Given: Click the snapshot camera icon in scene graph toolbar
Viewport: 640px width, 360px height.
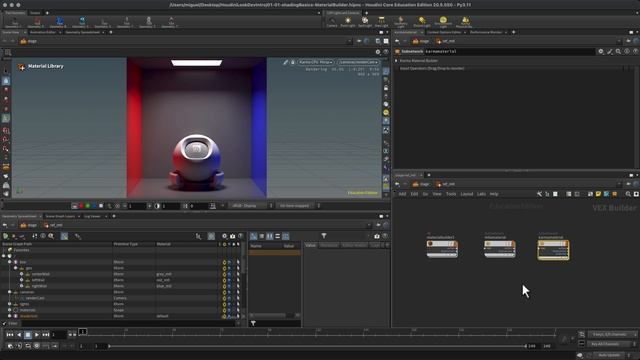Looking at the screenshot, I should [232, 236].
